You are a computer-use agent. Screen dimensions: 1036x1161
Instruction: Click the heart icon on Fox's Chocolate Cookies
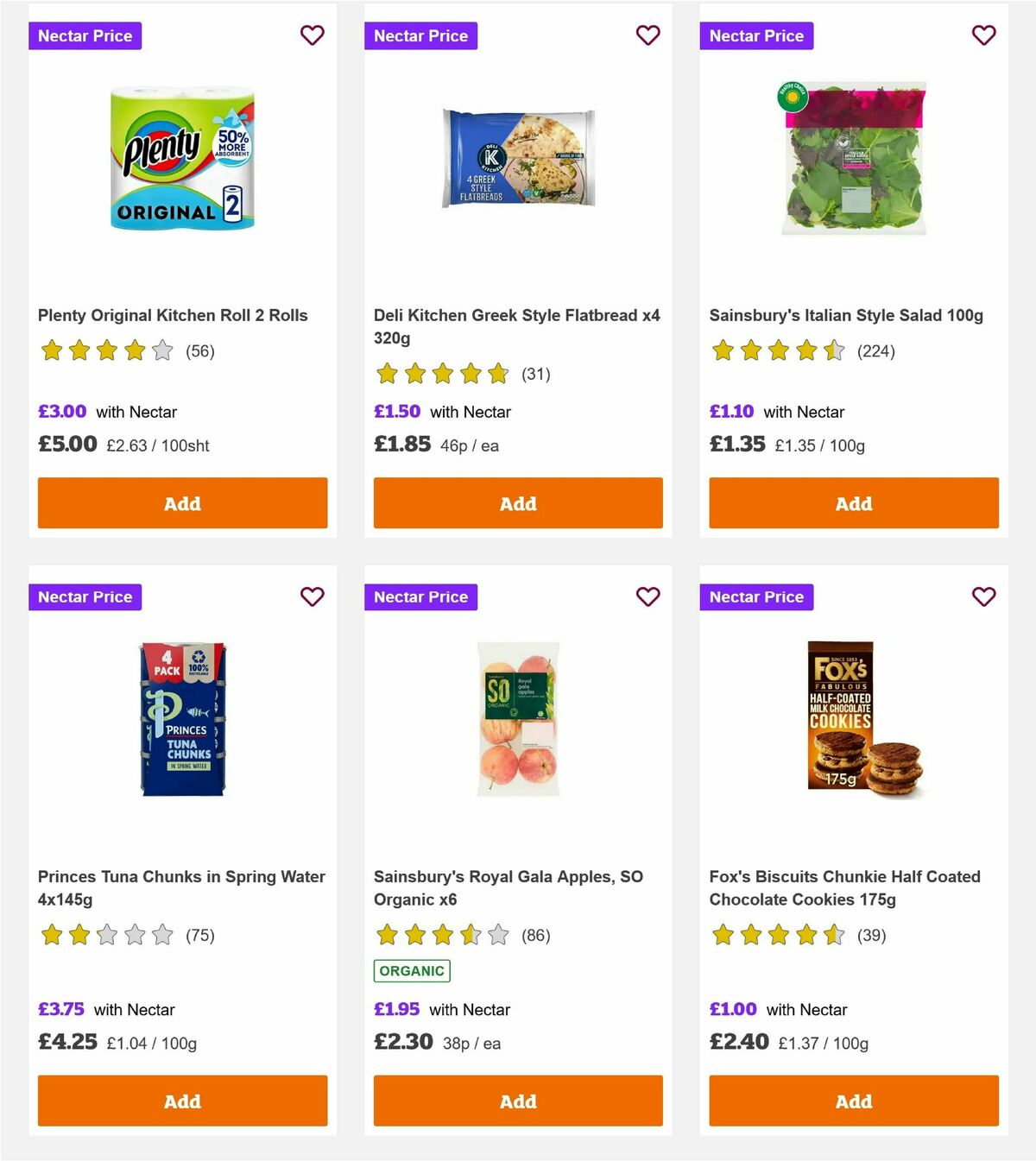click(983, 596)
